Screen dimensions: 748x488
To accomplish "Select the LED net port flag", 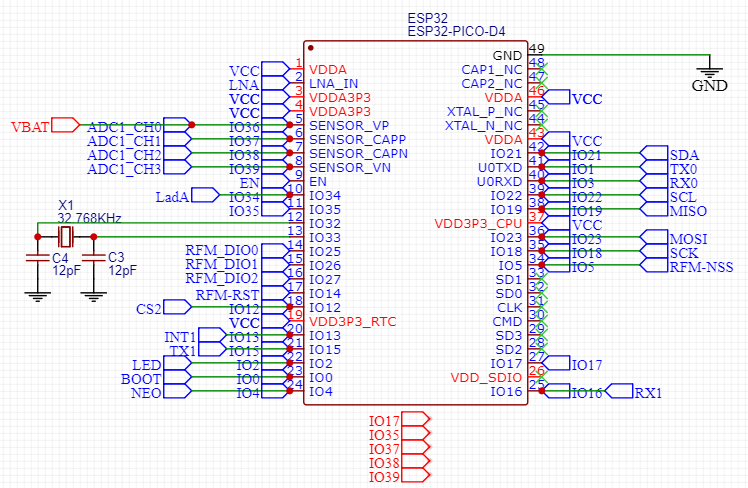I will [x=177, y=363].
